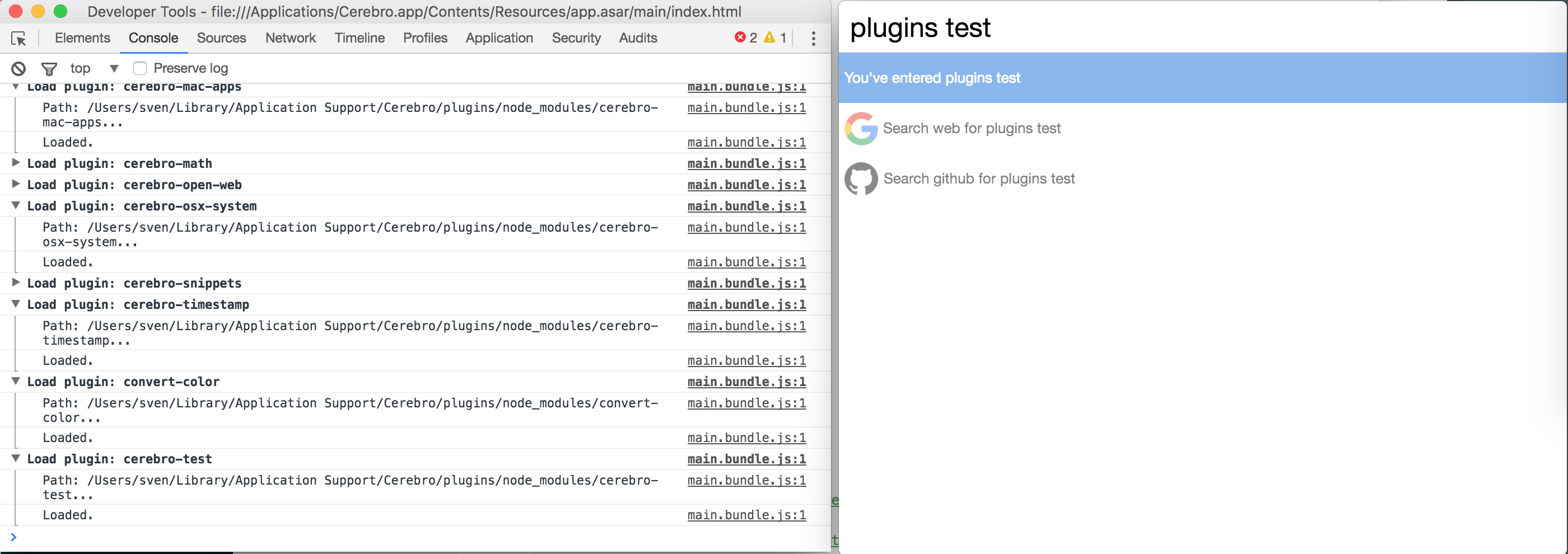The image size is (1568, 554).
Task: Expand the cerebro-snippets log group
Action: tap(16, 283)
